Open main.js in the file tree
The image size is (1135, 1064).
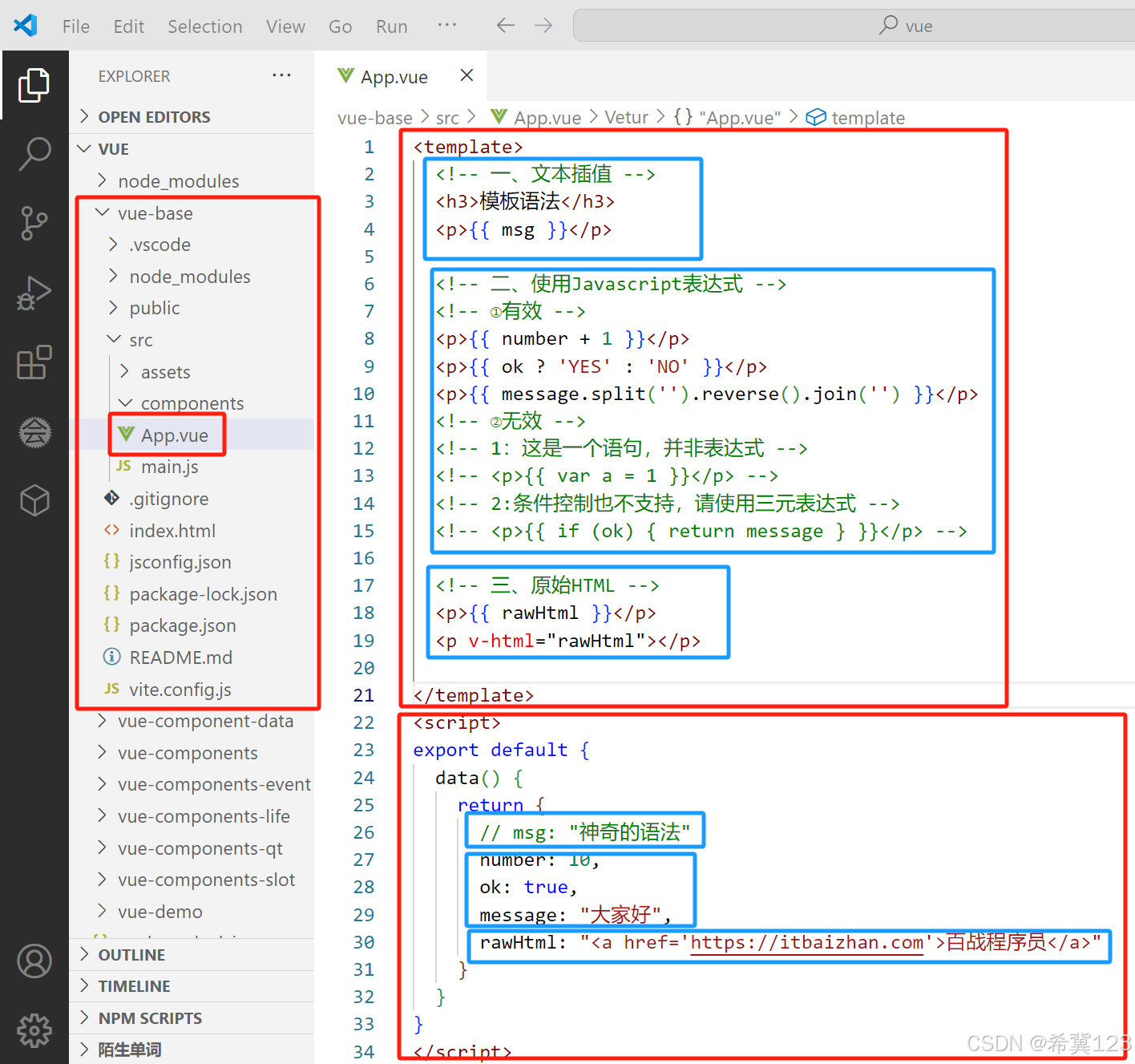[192, 467]
